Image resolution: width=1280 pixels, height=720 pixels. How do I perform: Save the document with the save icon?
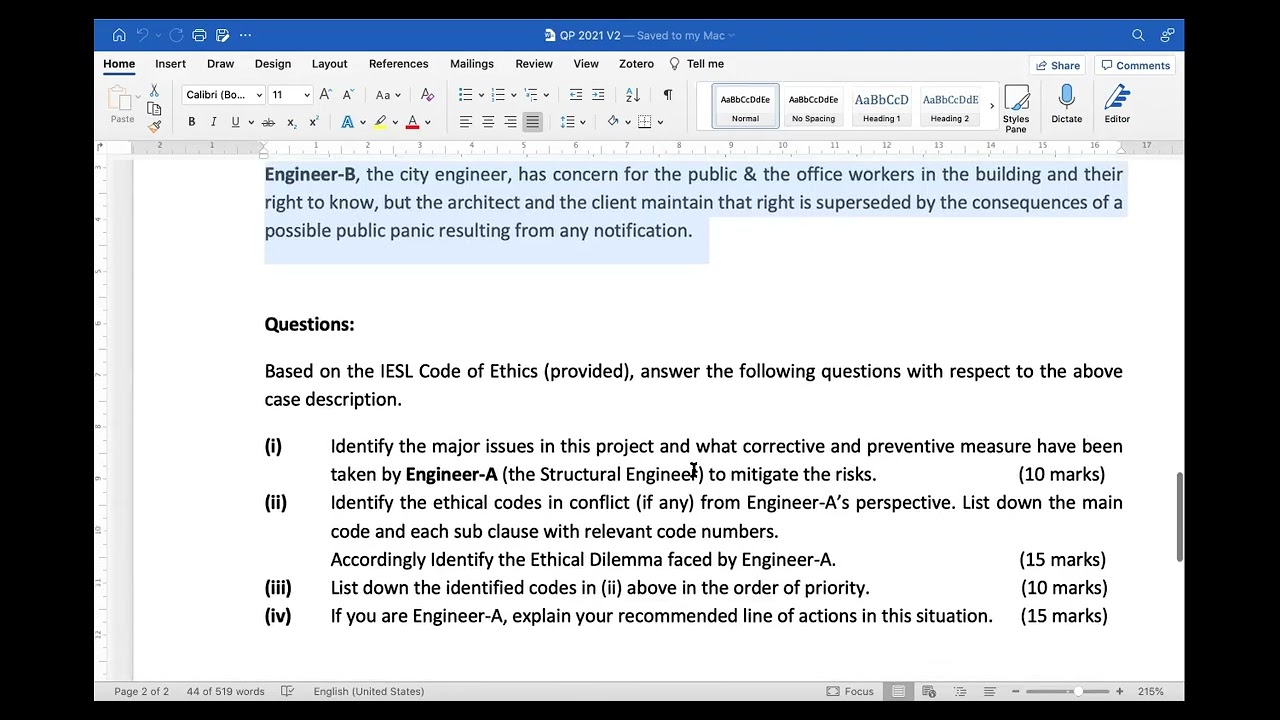[222, 35]
